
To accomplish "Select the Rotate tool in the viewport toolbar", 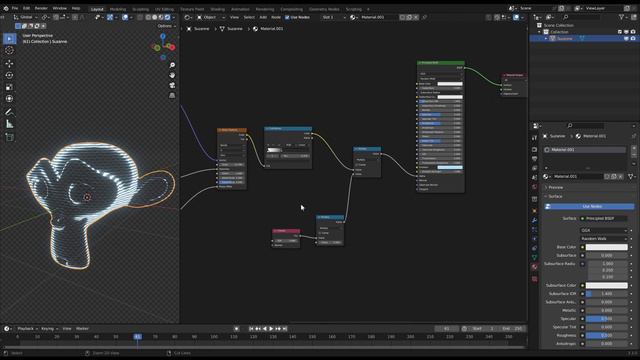I will pos(9,76).
